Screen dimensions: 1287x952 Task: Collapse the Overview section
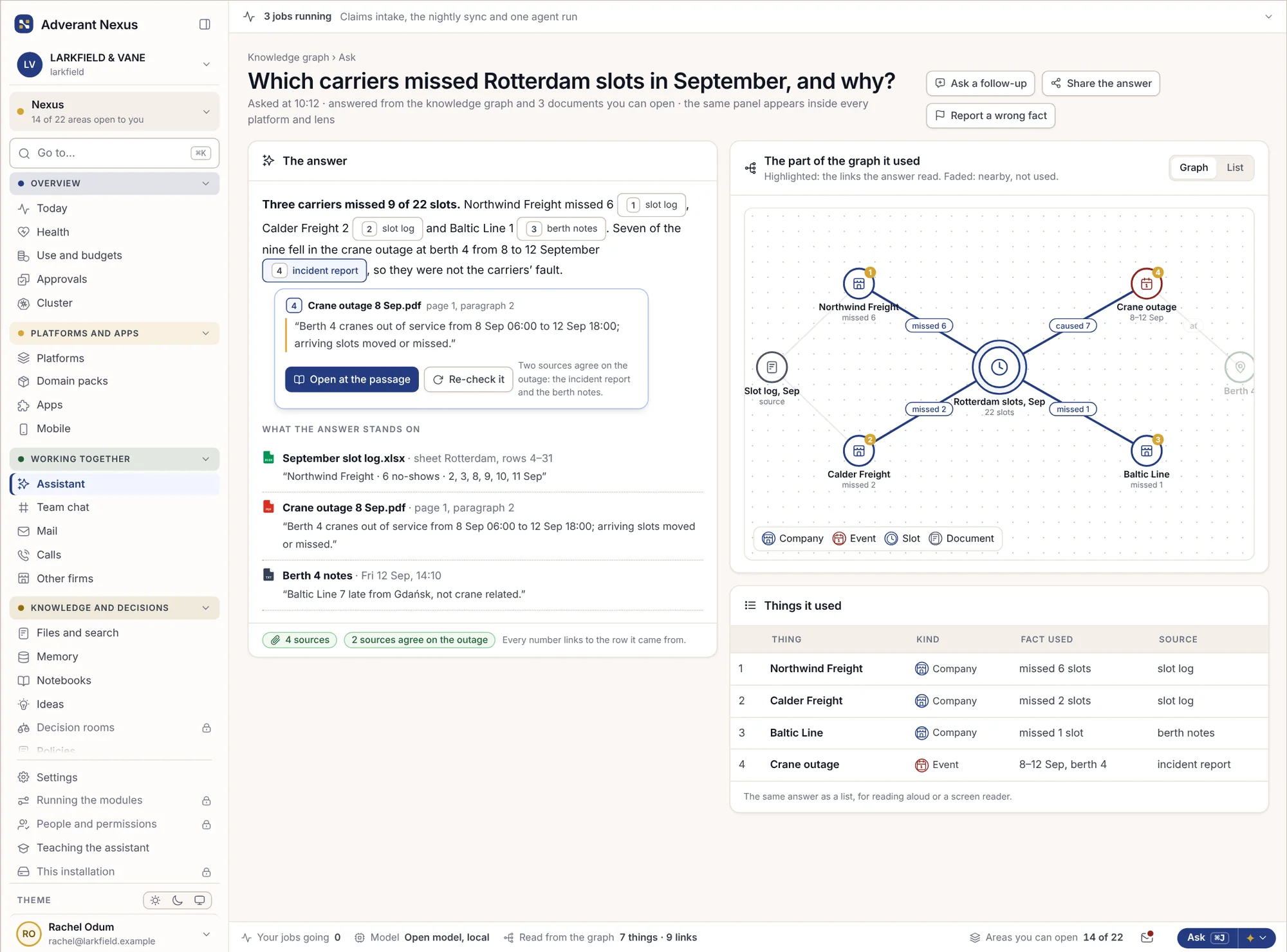coord(115,183)
